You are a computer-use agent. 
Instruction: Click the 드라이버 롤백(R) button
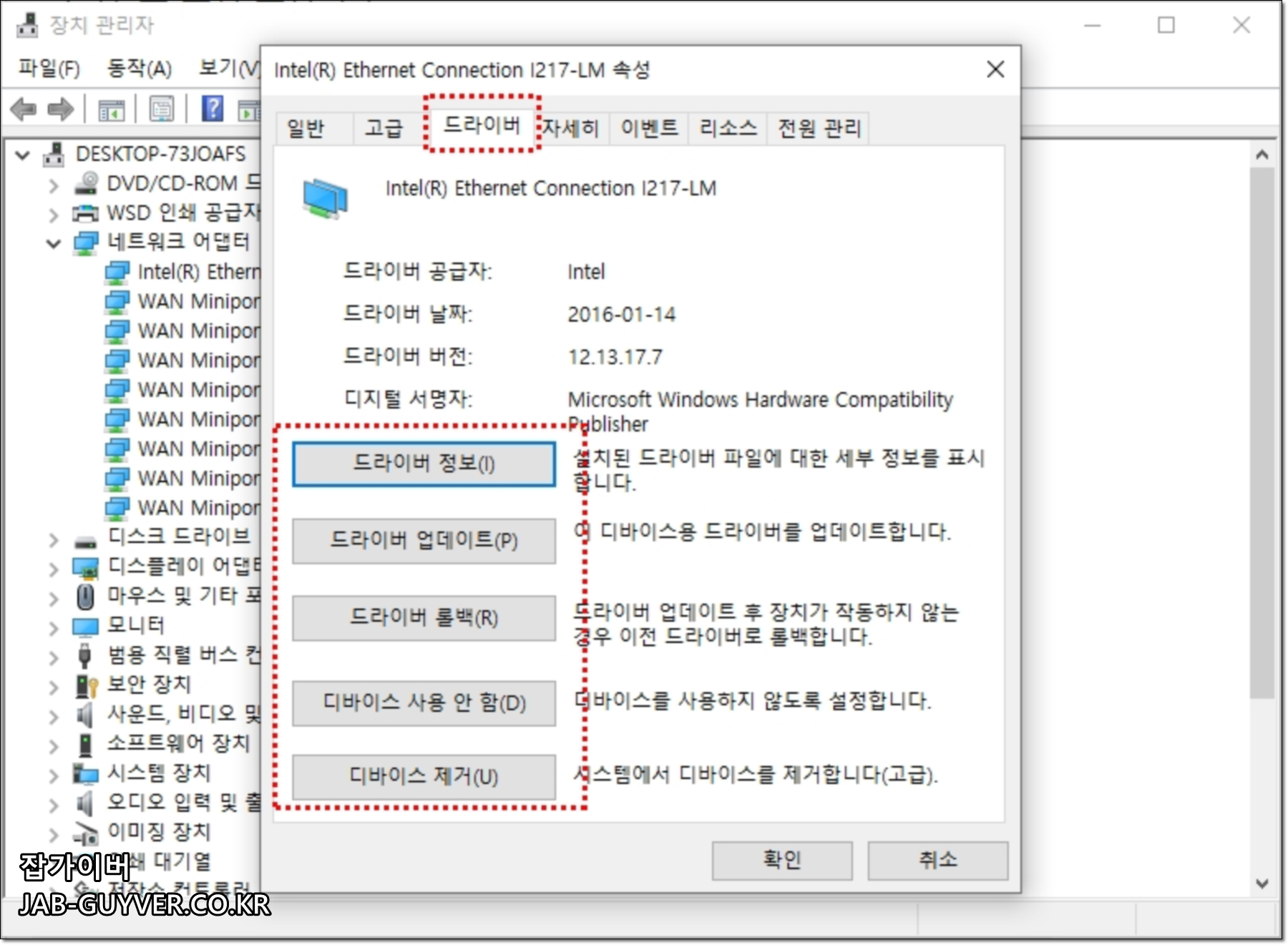click(x=424, y=618)
